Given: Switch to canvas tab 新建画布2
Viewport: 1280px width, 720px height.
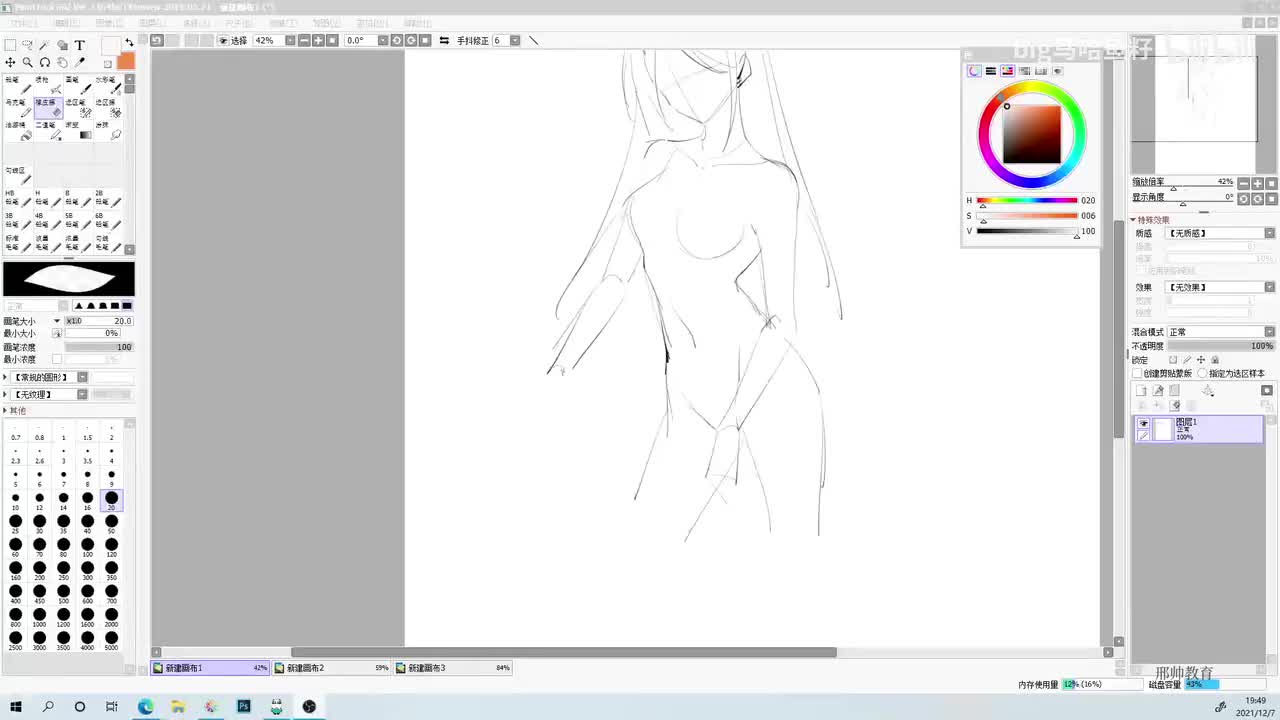Looking at the screenshot, I should pos(332,668).
